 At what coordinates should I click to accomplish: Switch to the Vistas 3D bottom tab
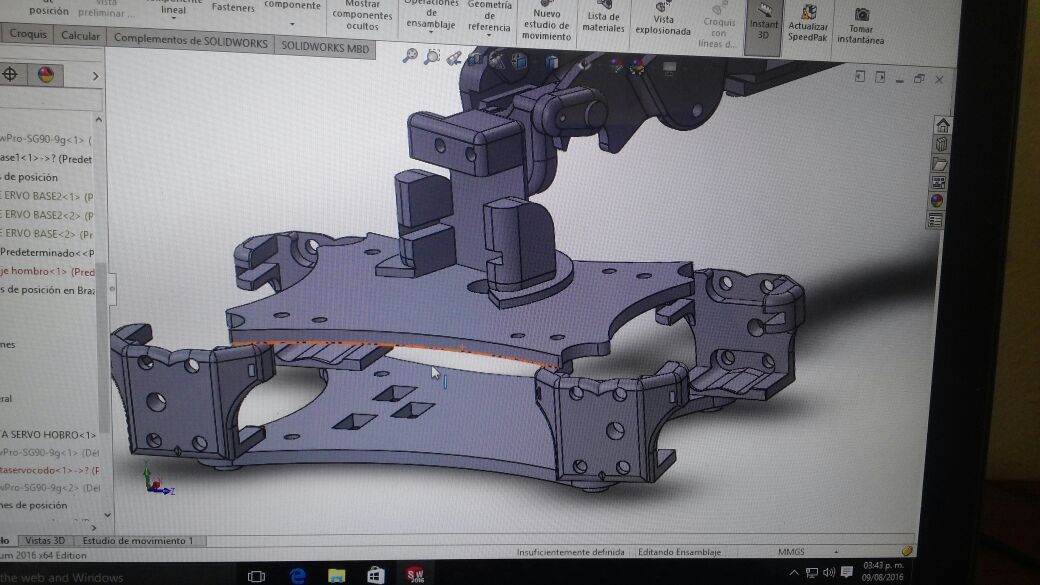tap(45, 541)
